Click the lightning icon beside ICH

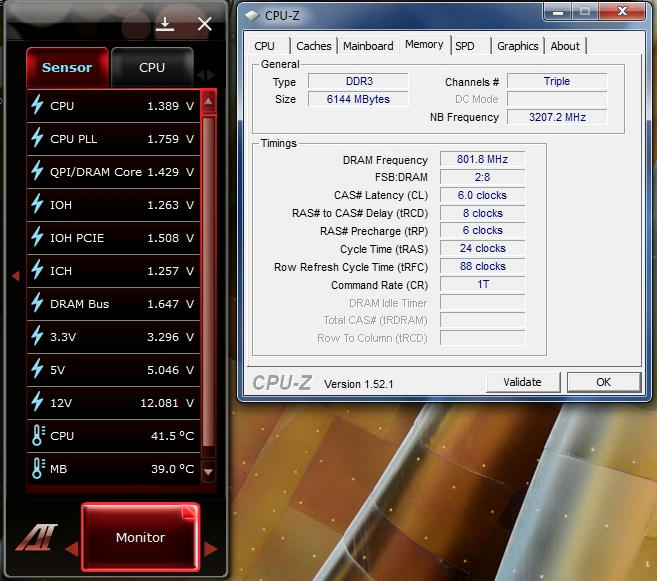pyautogui.click(x=37, y=270)
